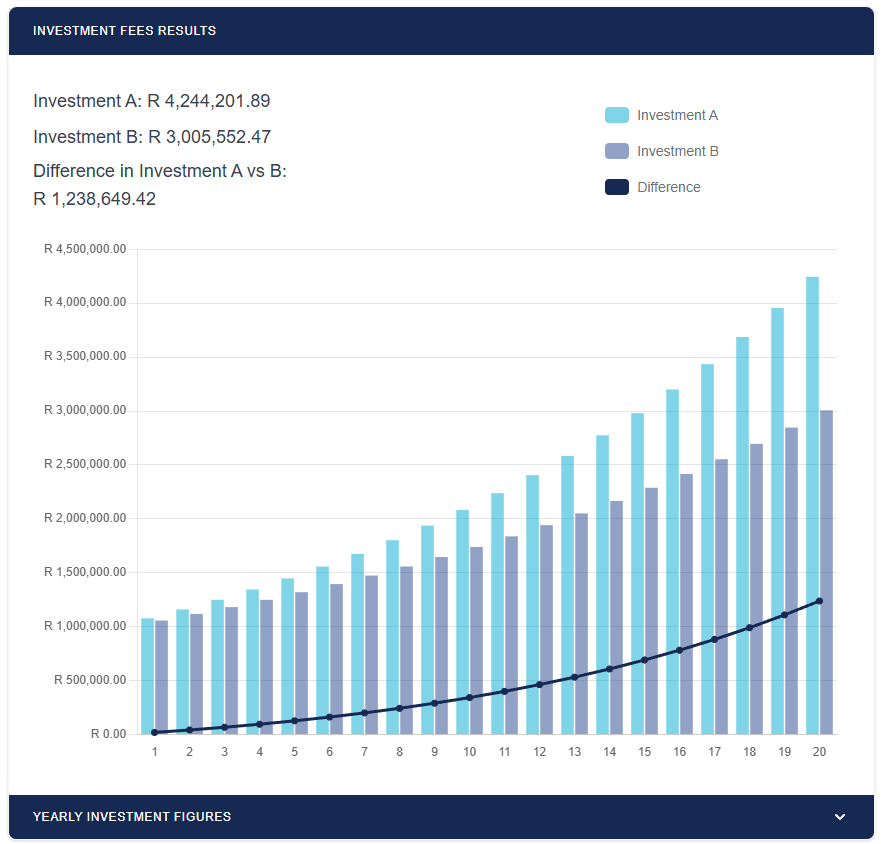Click the Investment B bar for year 20

pyautogui.click(x=826, y=572)
